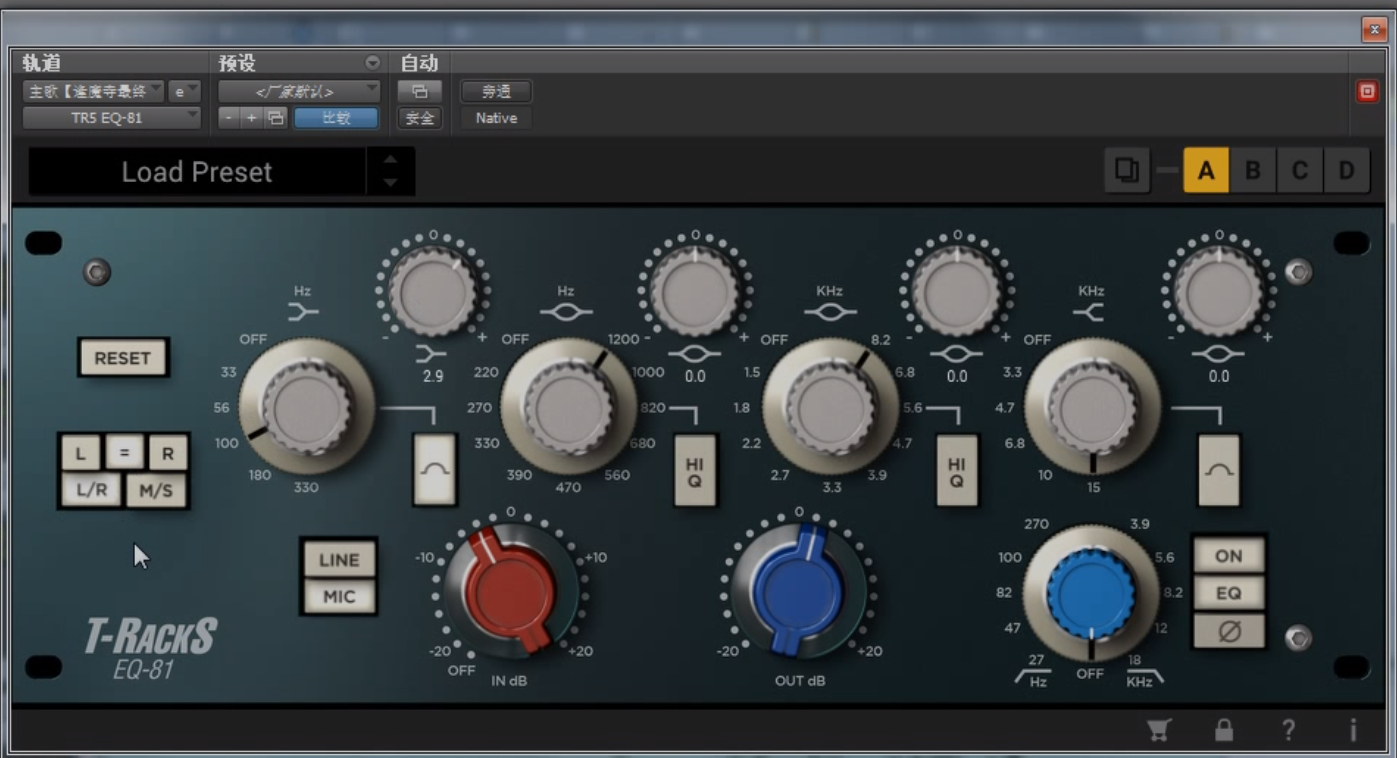
Task: Toggle the low band bell curve button
Action: click(x=435, y=470)
